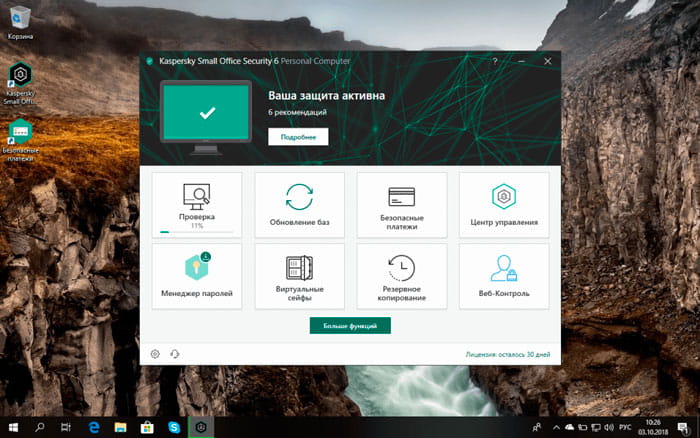Open Kaspersky settings gear icon
Viewport: 700px width, 438px height.
pos(155,354)
